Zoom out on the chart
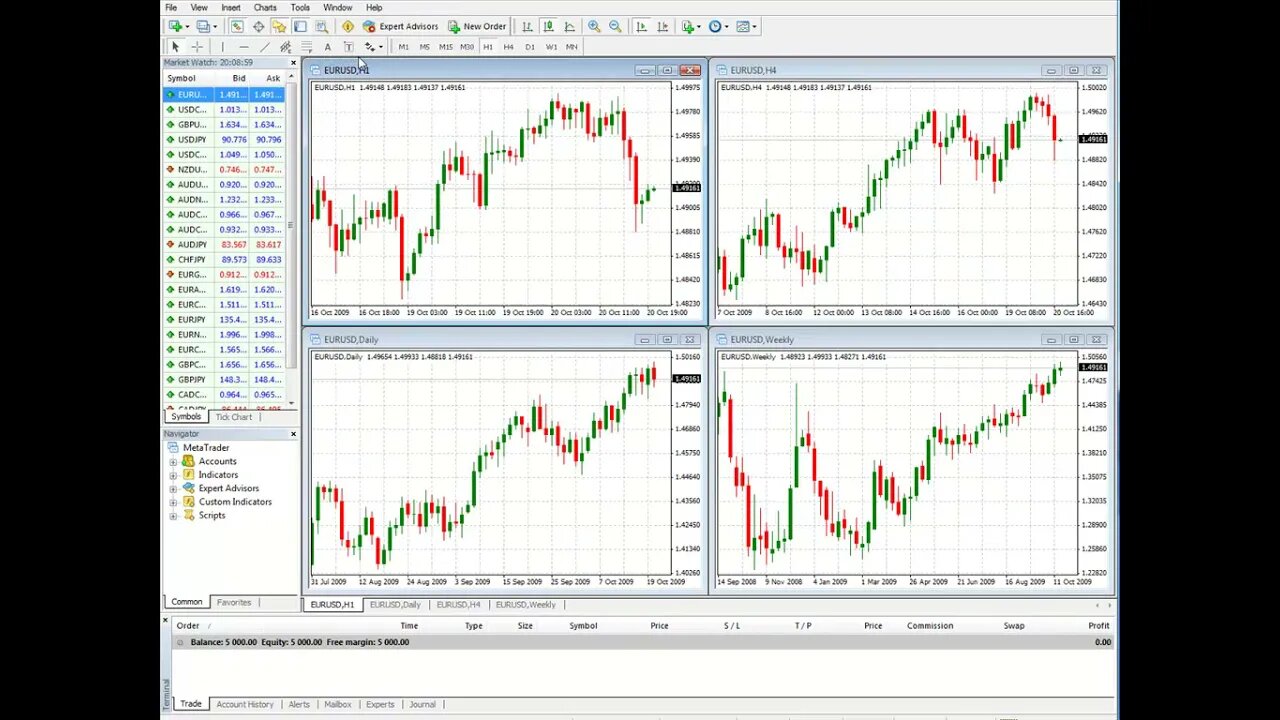 pos(615,26)
